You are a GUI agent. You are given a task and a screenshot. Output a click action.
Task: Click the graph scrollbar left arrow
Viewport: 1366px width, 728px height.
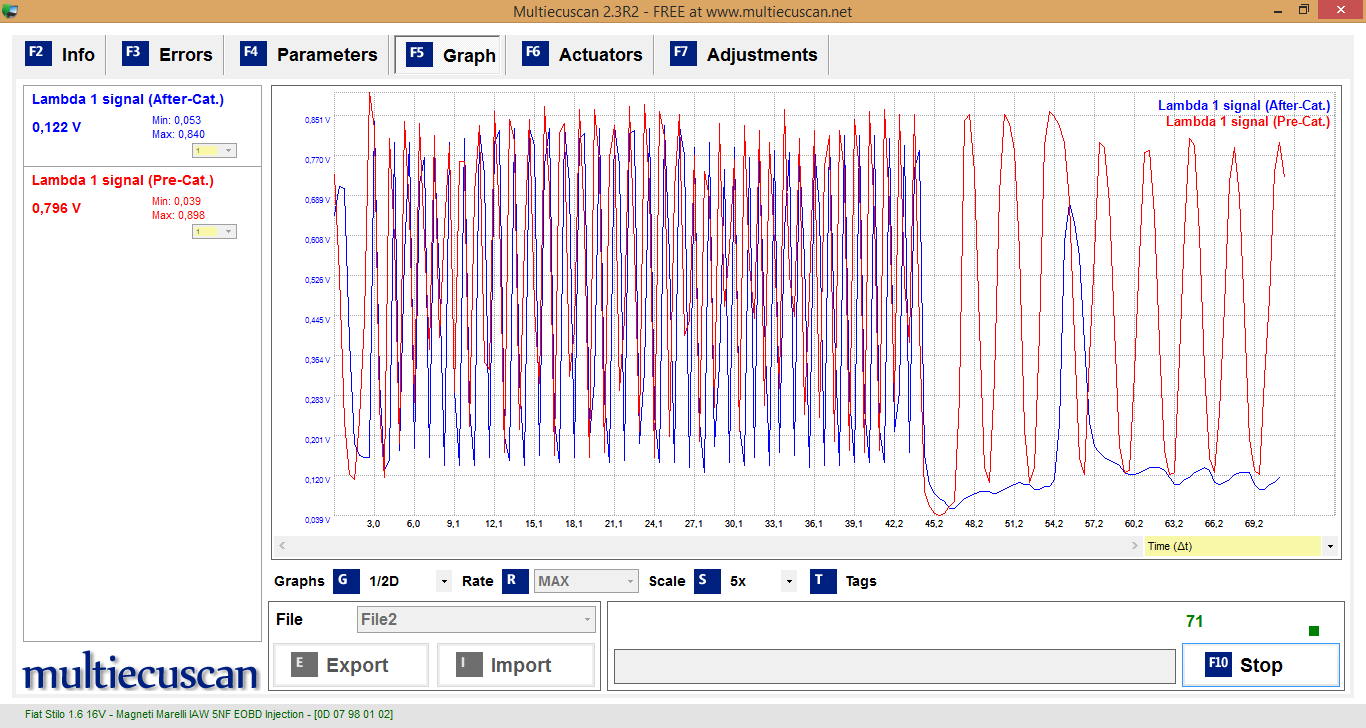coord(282,546)
